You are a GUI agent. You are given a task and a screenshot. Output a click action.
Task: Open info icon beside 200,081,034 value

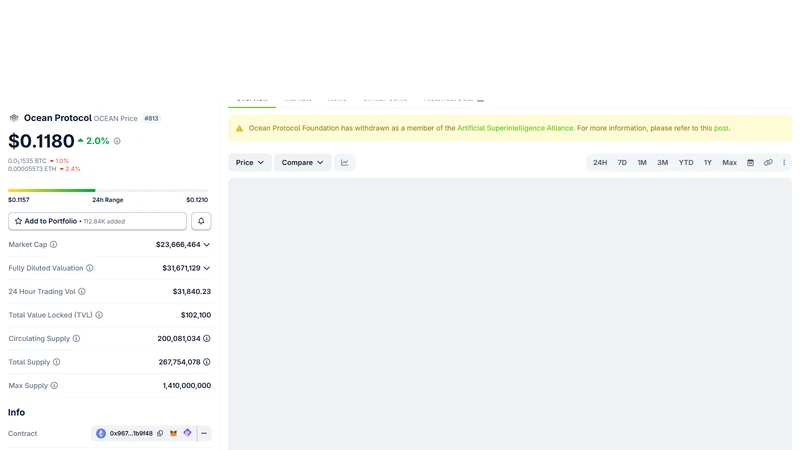[x=207, y=338]
